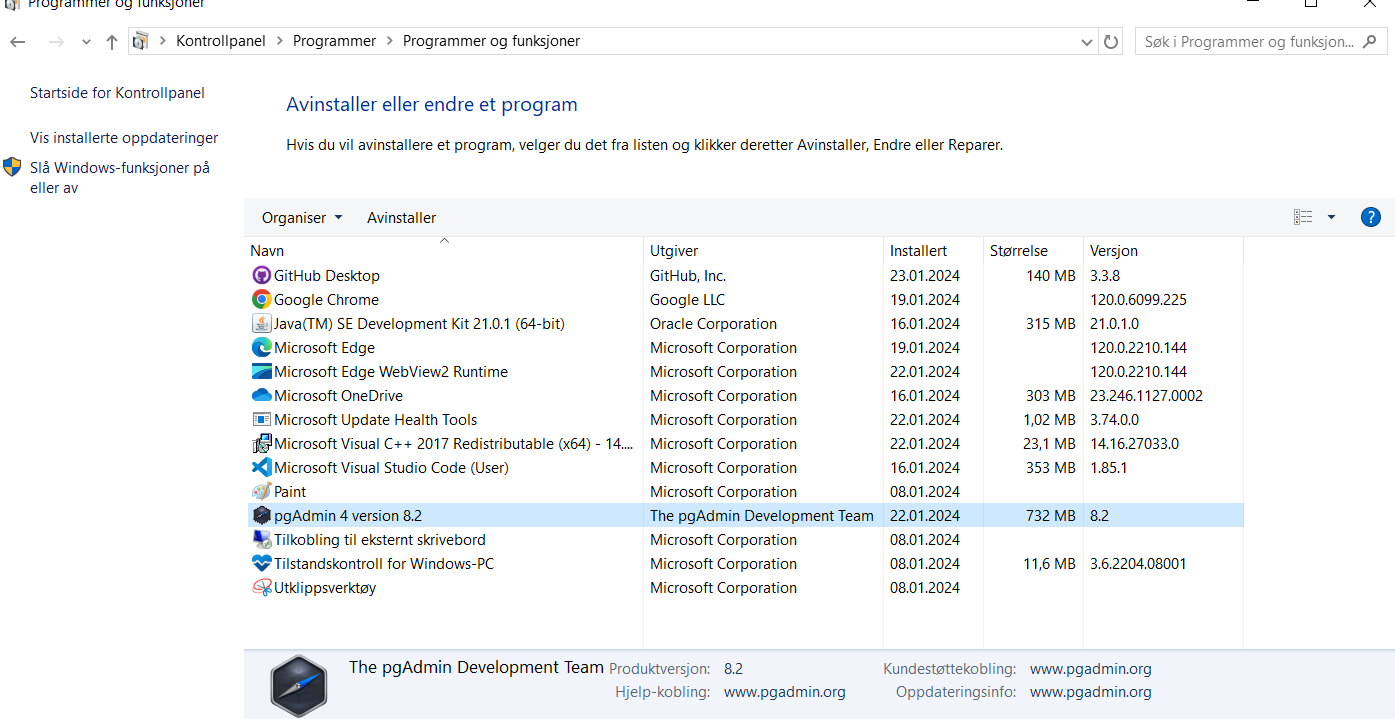This screenshot has height=719, width=1395.
Task: Go up one level with up arrow
Action: (112, 42)
